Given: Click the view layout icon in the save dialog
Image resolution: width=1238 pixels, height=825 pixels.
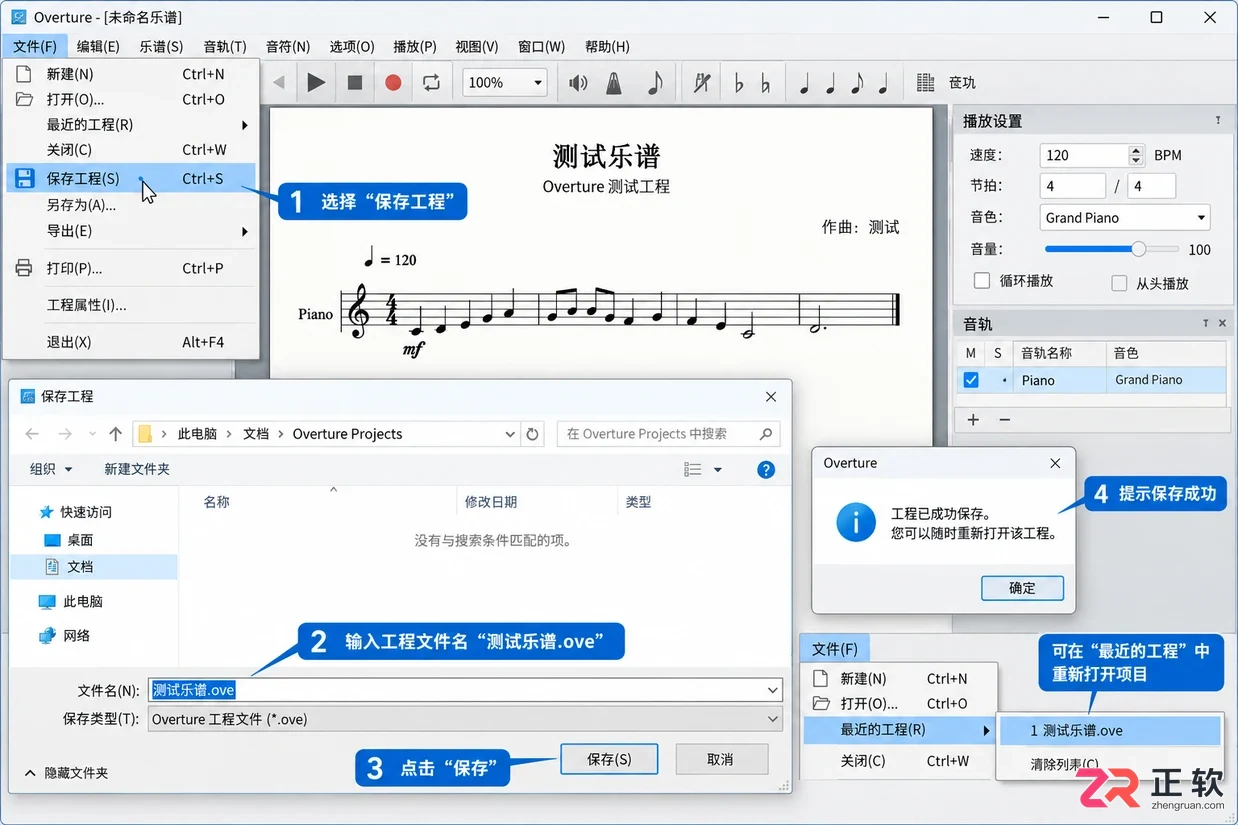Looking at the screenshot, I should (x=692, y=469).
